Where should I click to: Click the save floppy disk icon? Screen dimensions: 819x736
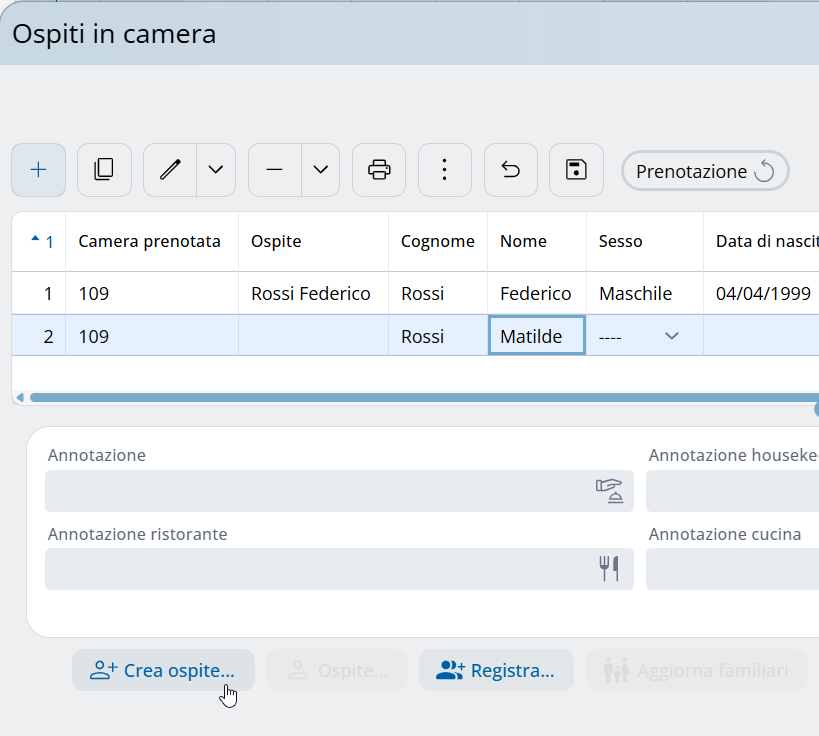[577, 170]
